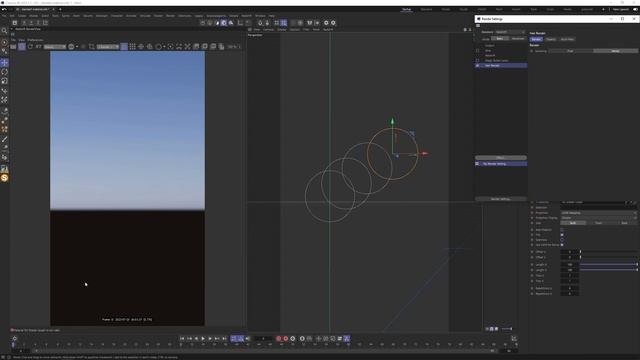
Task: Click the green Y axis arrow handle
Action: (x=392, y=121)
